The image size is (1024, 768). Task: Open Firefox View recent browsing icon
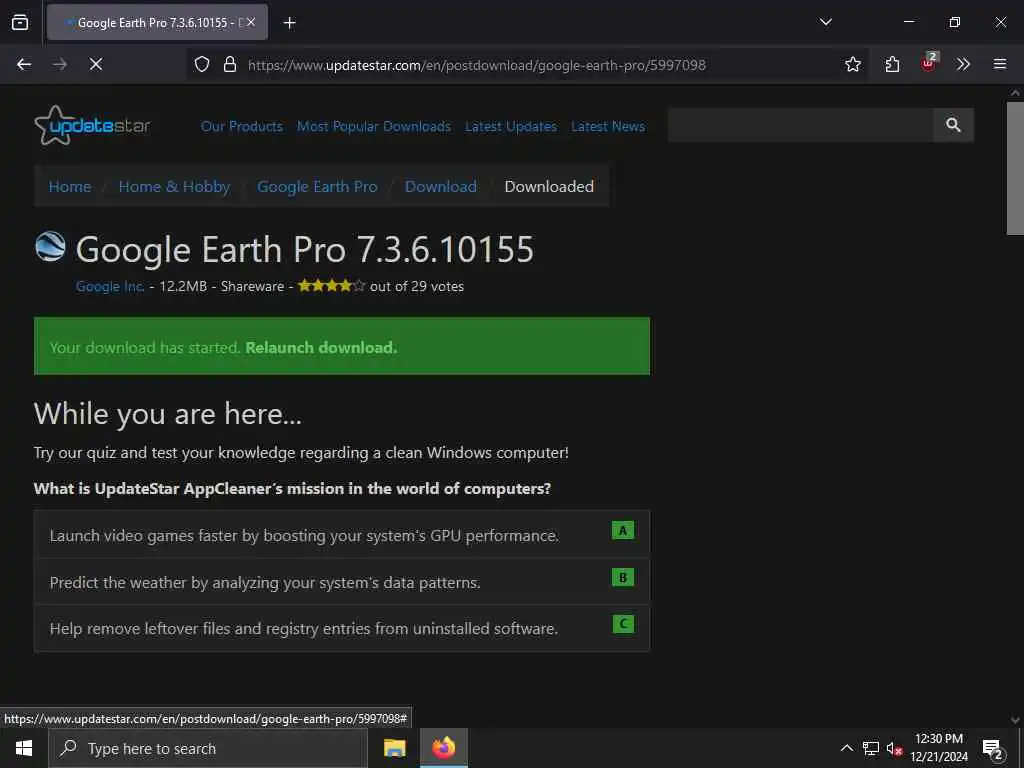pyautogui.click(x=20, y=22)
